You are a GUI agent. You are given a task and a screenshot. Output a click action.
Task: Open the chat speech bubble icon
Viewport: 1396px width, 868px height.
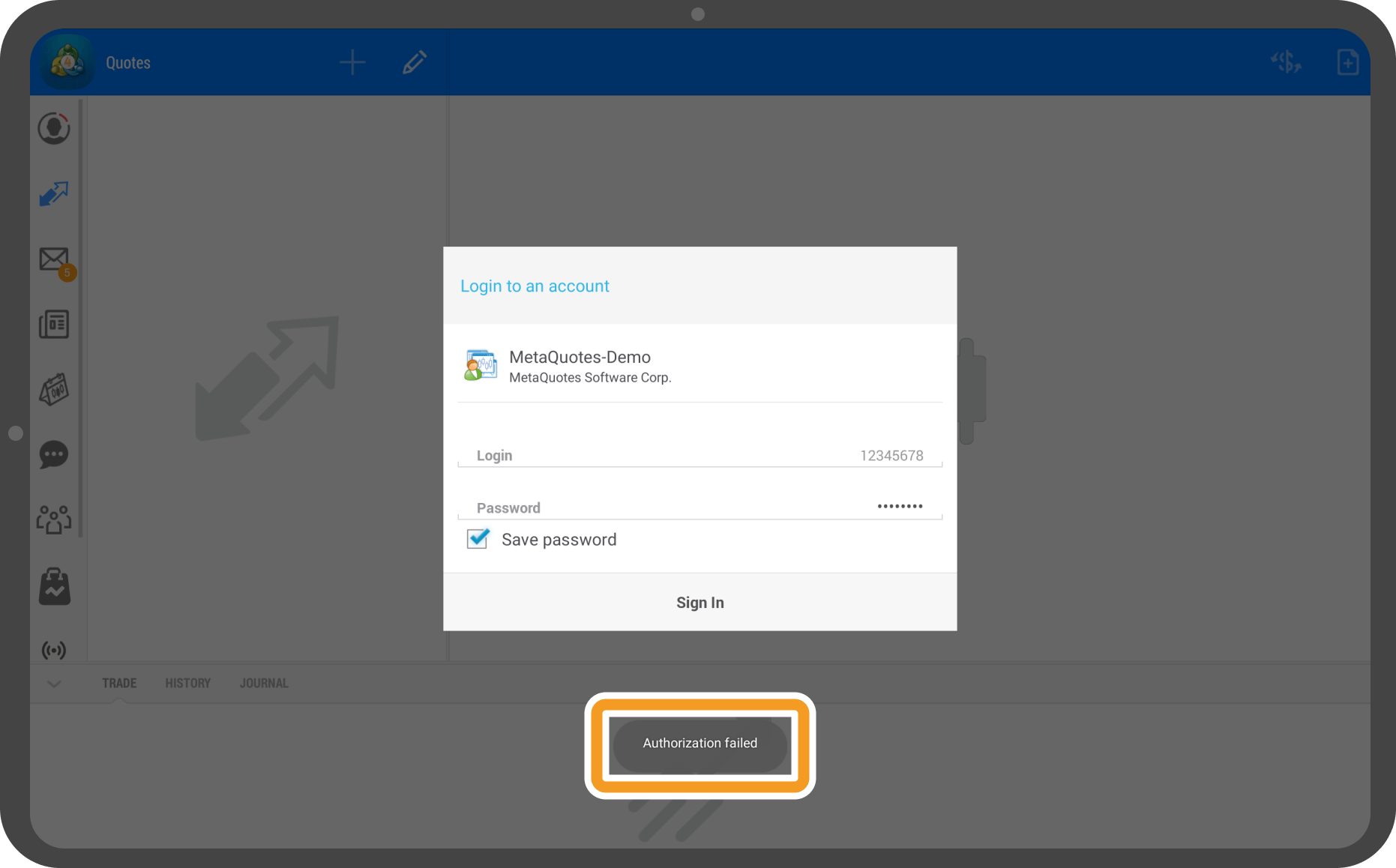pyautogui.click(x=54, y=454)
